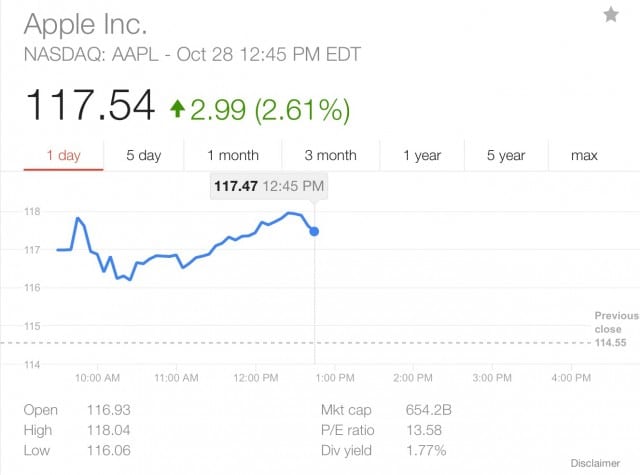Click the green up arrow next to price change

point(178,108)
